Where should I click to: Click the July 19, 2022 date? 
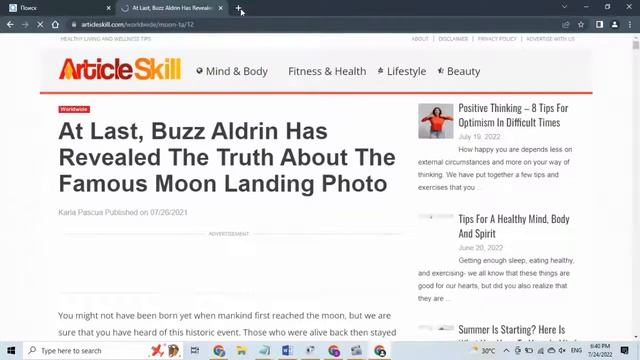pyautogui.click(x=479, y=137)
